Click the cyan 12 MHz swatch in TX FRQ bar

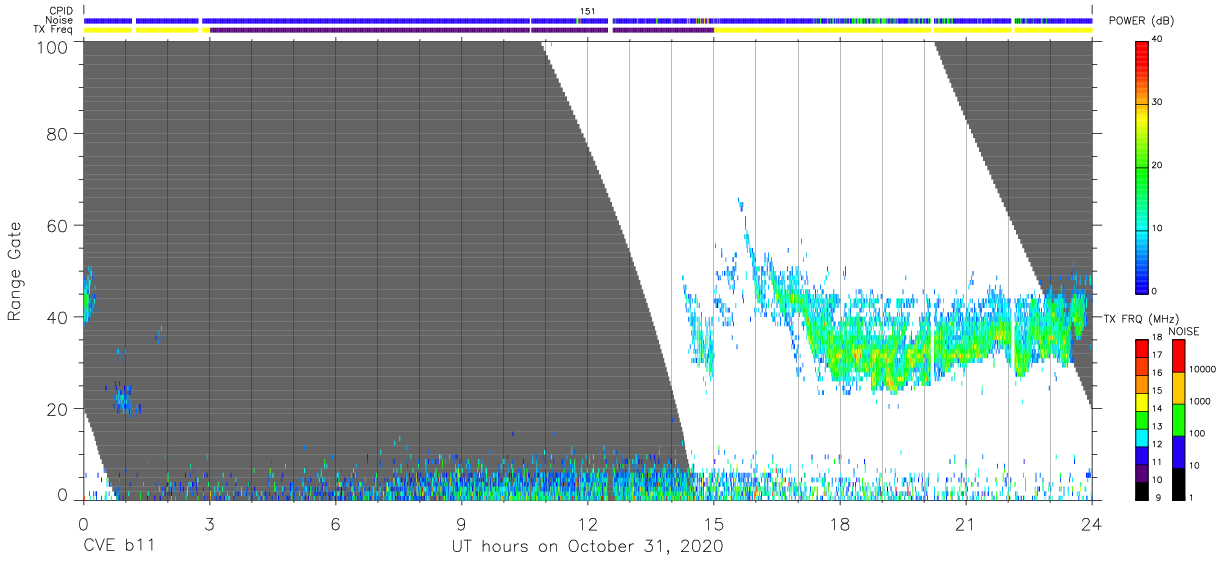click(1141, 436)
